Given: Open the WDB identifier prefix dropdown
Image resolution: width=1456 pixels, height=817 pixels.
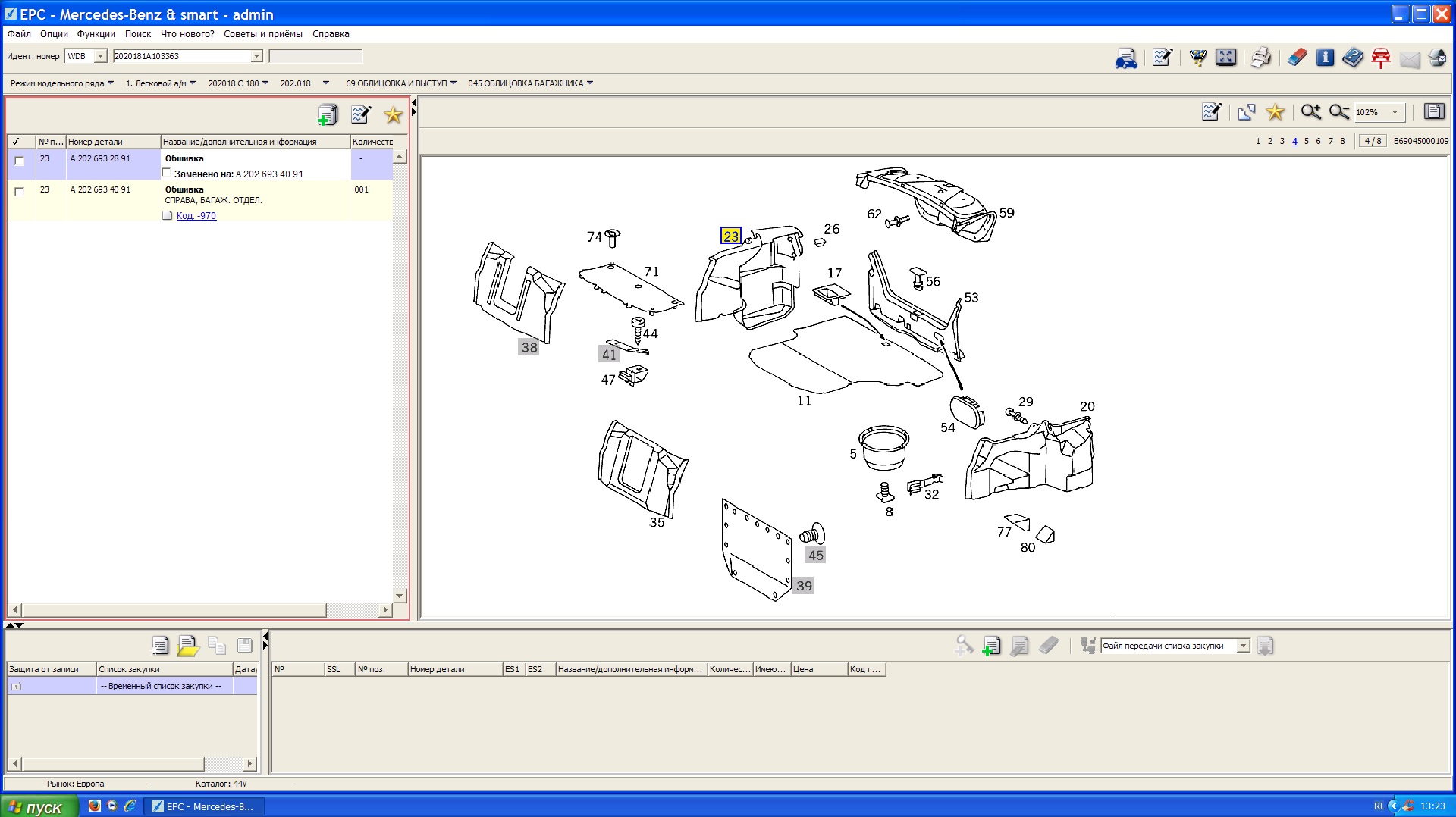Looking at the screenshot, I should point(100,56).
